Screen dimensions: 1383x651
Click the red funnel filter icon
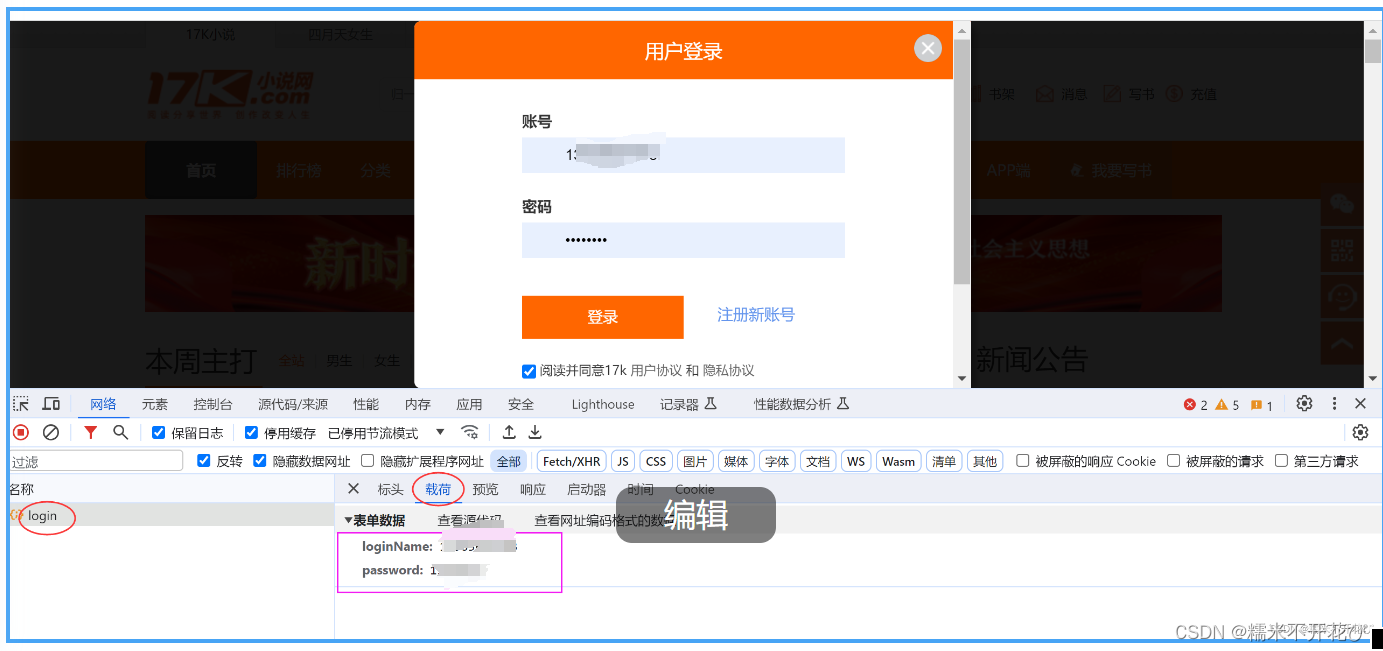pyautogui.click(x=90, y=431)
